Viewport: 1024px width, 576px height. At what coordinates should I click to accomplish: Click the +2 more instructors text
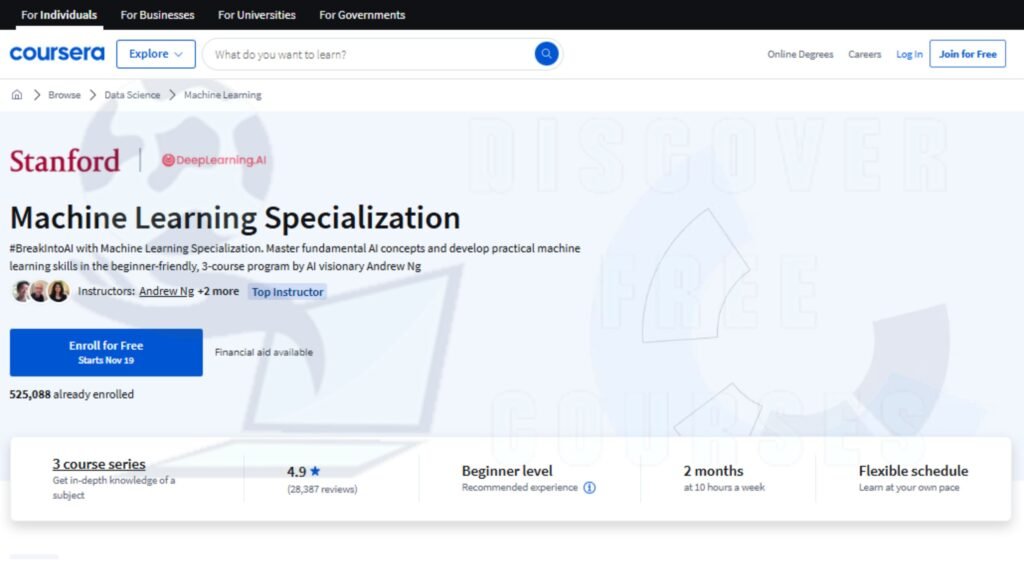[218, 291]
